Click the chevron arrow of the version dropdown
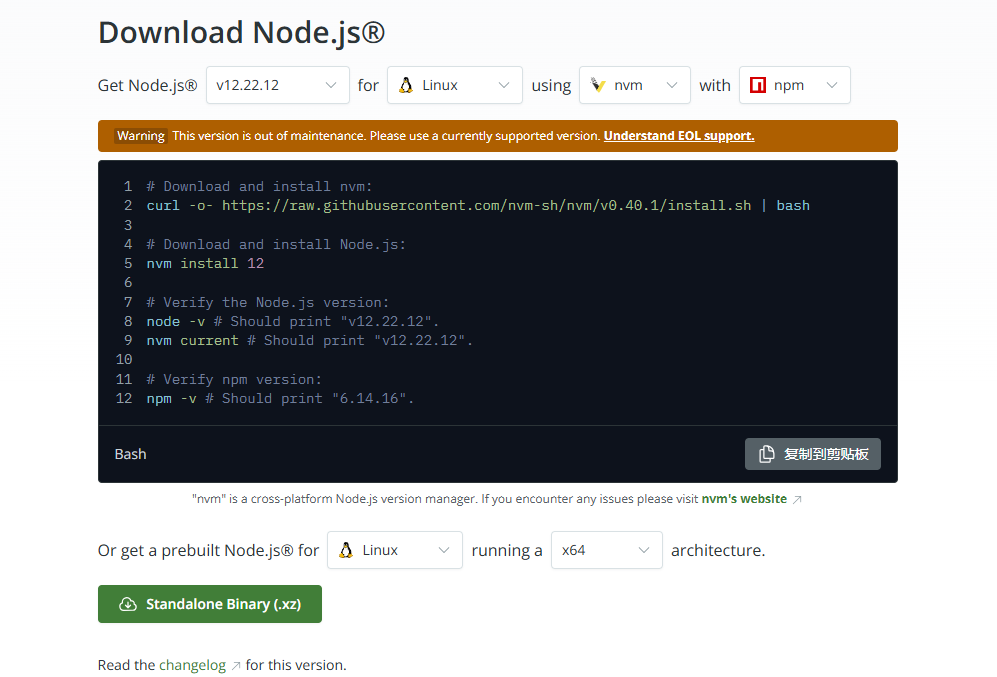Screen dimensions: 997x677 [331, 85]
